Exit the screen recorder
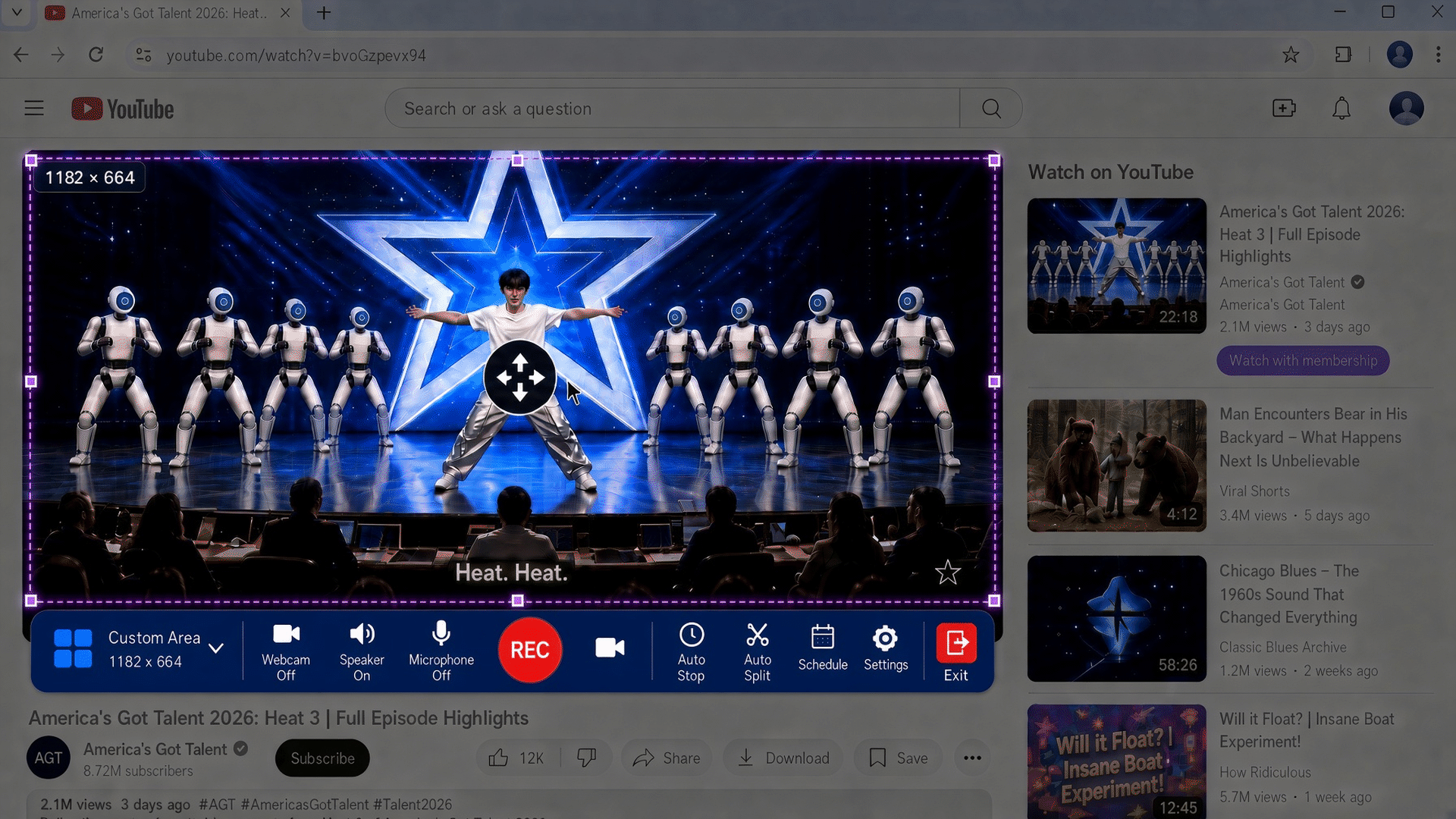The height and width of the screenshot is (819, 1456). coord(956,652)
